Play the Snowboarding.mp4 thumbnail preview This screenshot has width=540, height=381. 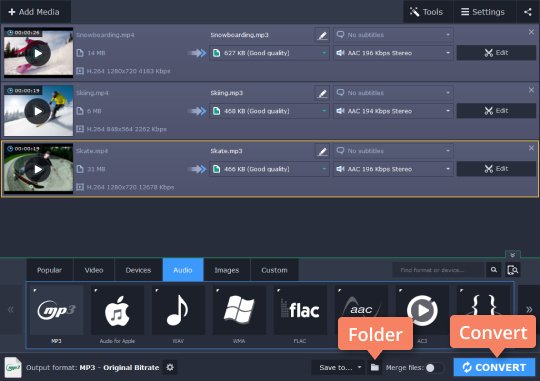click(38, 53)
